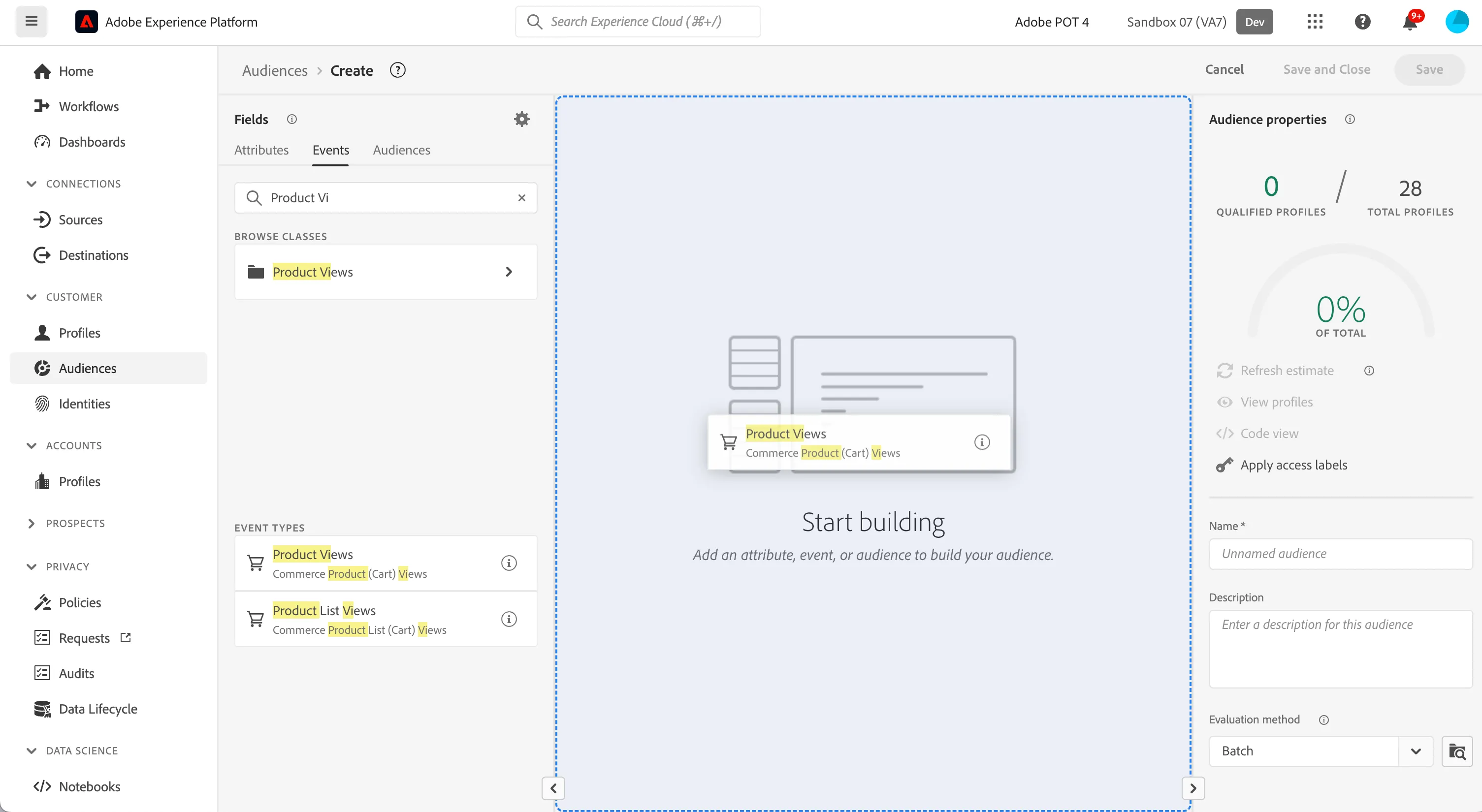
Task: Open the hamburger navigation menu
Action: click(31, 21)
